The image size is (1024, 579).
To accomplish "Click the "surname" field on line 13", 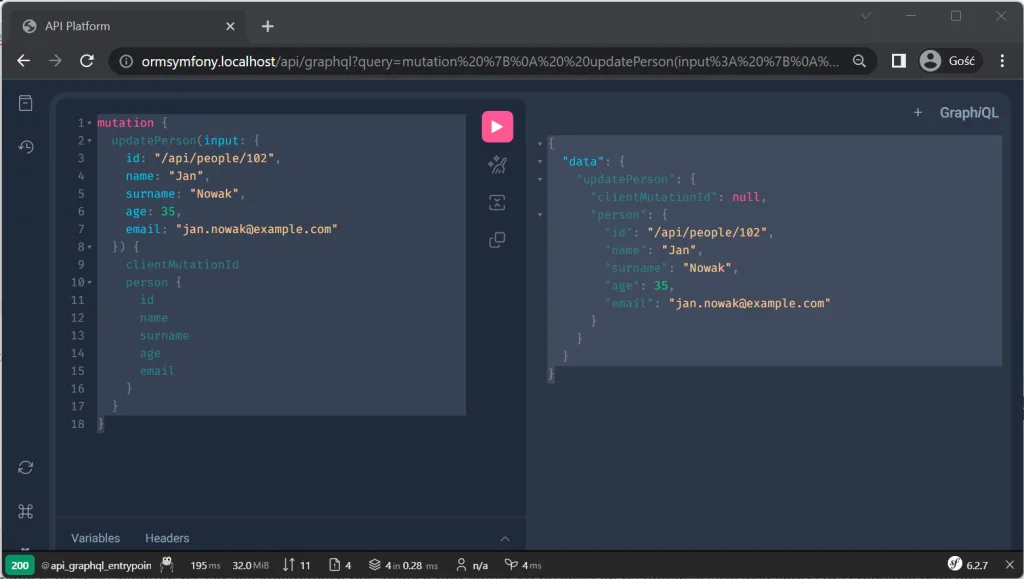I will (x=164, y=336).
